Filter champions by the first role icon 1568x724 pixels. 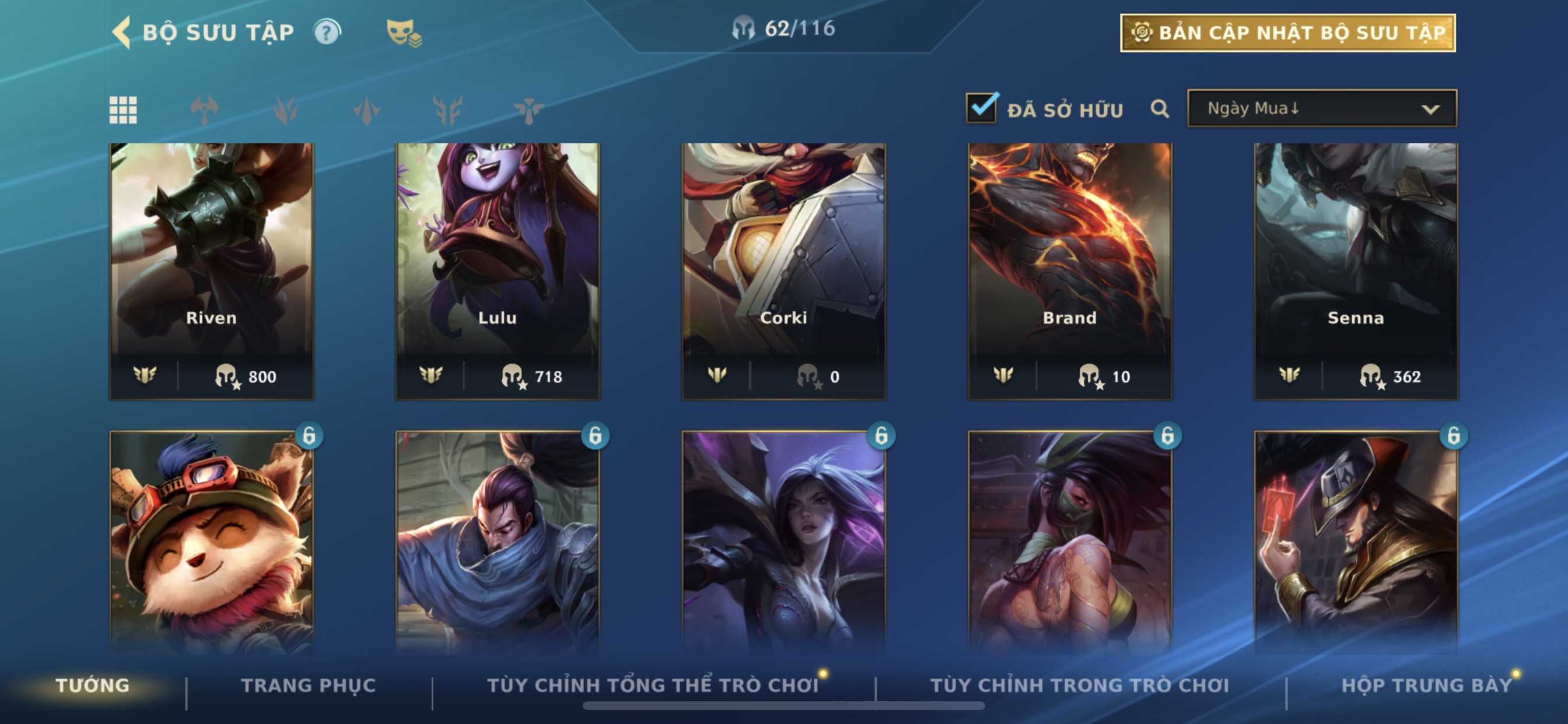tap(204, 110)
